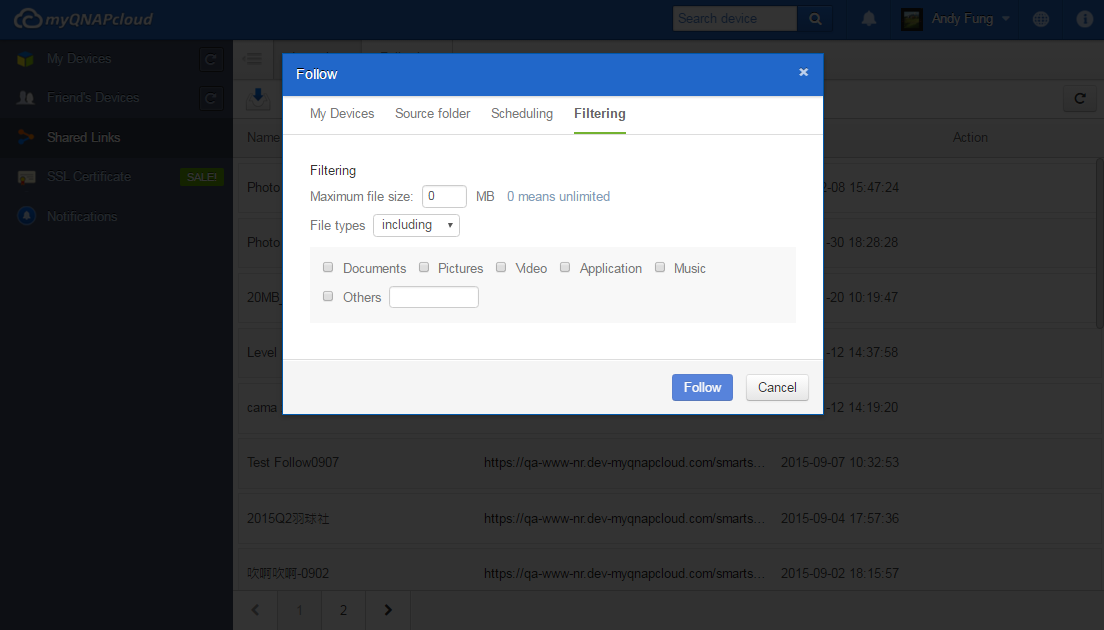This screenshot has width=1104, height=630.
Task: Go to next page arrow
Action: [x=388, y=610]
